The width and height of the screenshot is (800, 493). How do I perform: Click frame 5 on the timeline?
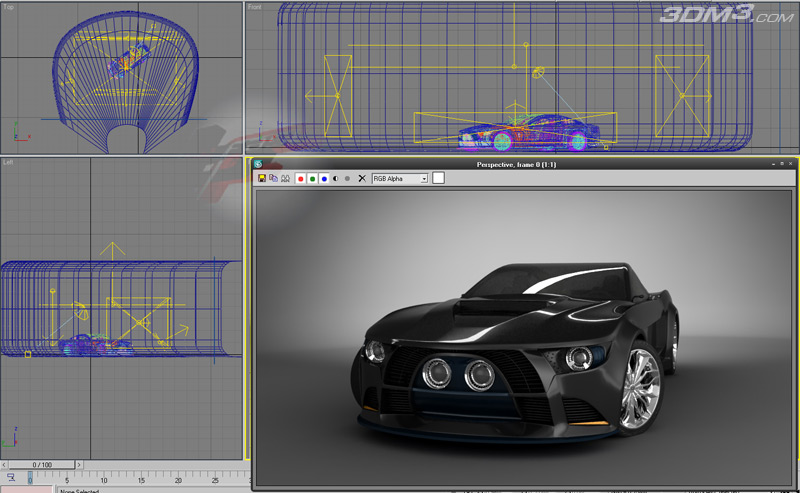[x=67, y=480]
